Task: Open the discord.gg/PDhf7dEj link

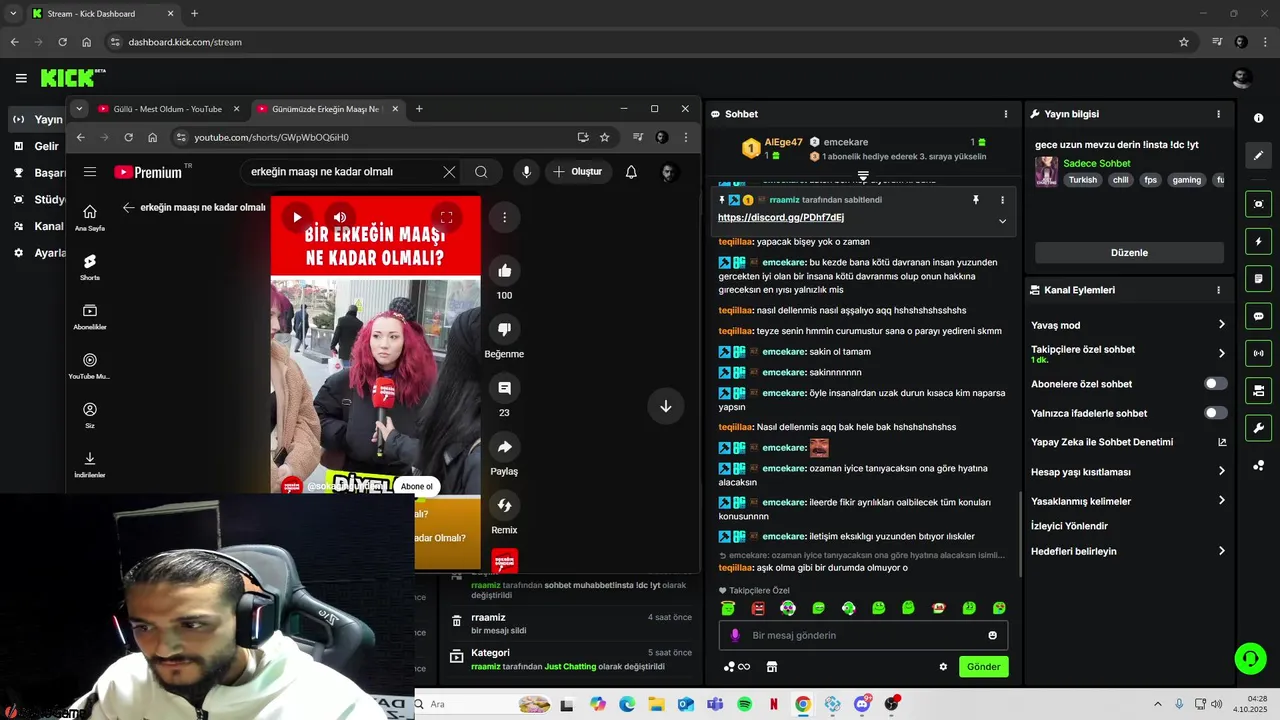Action: (x=781, y=217)
